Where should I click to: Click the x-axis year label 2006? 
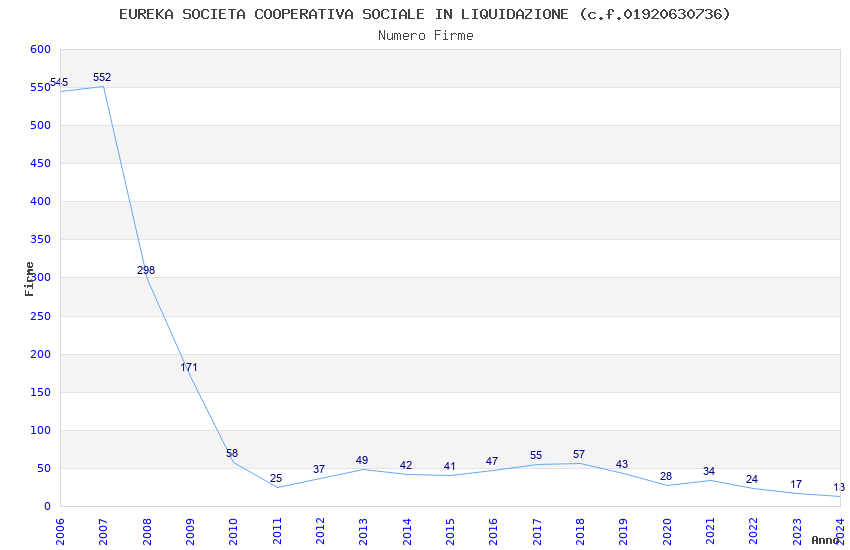click(x=60, y=531)
